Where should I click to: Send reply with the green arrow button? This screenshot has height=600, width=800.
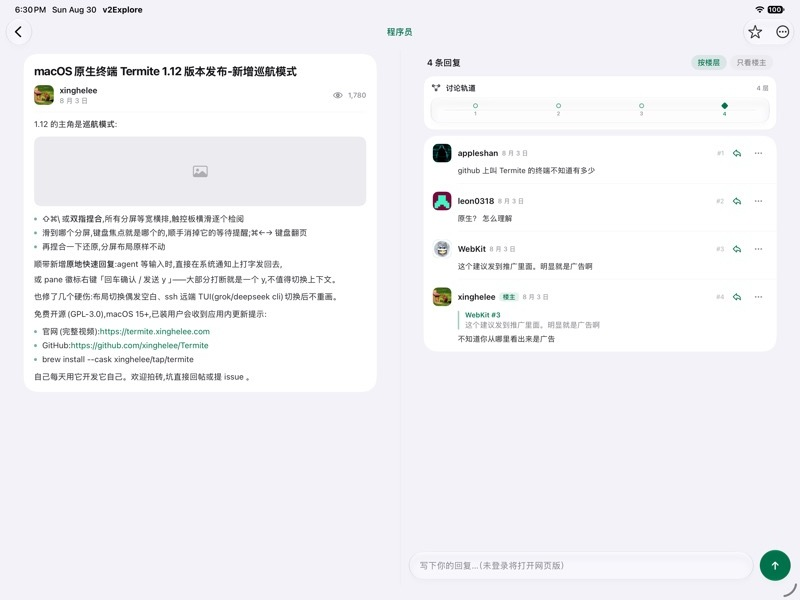click(774, 565)
